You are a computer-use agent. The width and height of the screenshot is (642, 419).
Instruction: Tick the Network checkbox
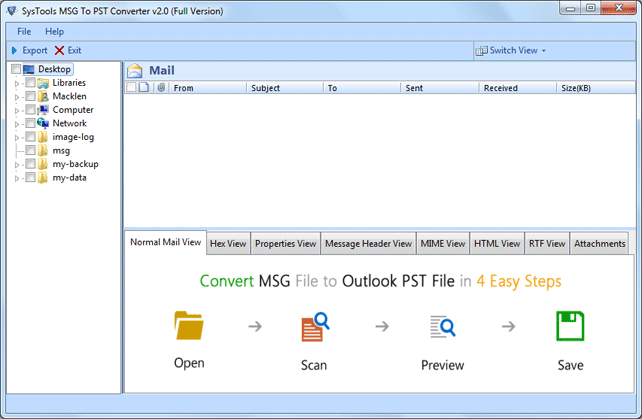point(30,123)
